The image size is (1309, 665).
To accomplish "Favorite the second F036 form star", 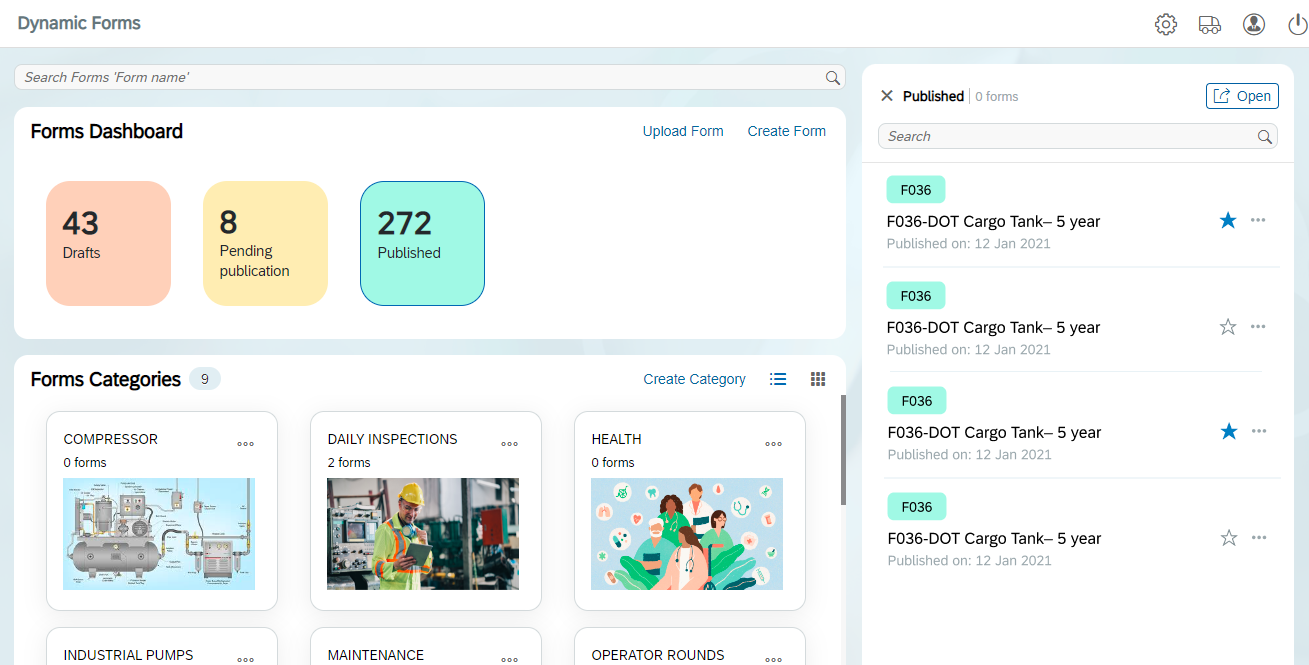I will [1228, 326].
